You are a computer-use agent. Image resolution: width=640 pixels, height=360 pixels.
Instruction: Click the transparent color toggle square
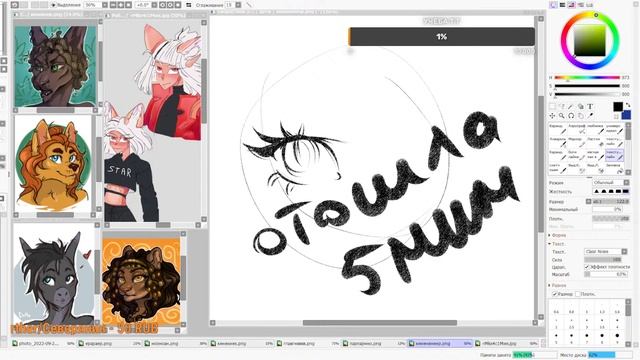click(x=616, y=117)
